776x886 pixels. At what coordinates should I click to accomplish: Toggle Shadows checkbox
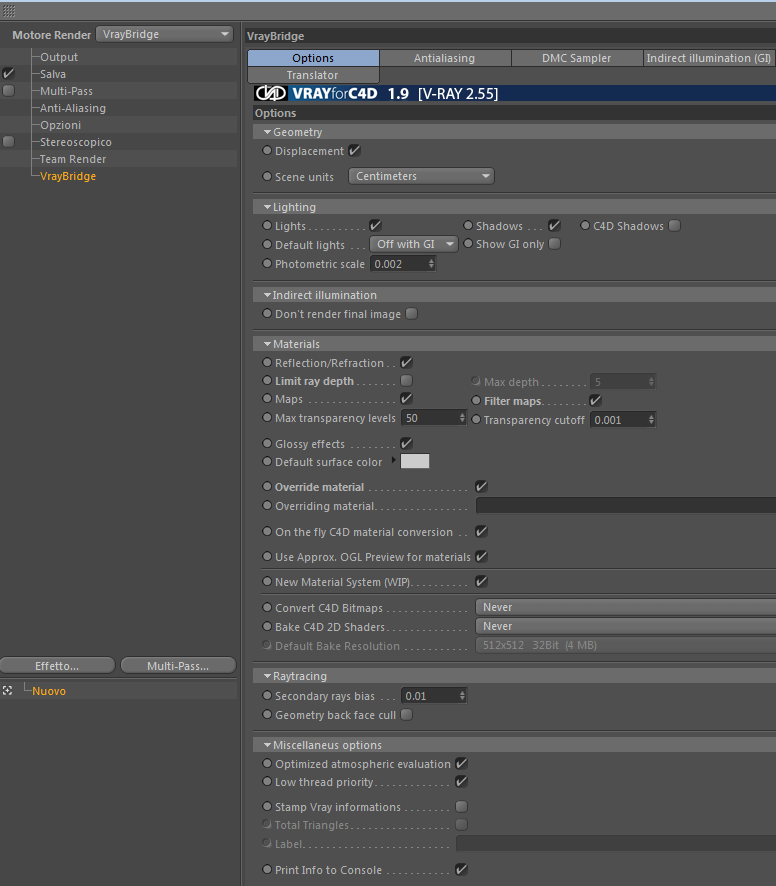click(554, 225)
